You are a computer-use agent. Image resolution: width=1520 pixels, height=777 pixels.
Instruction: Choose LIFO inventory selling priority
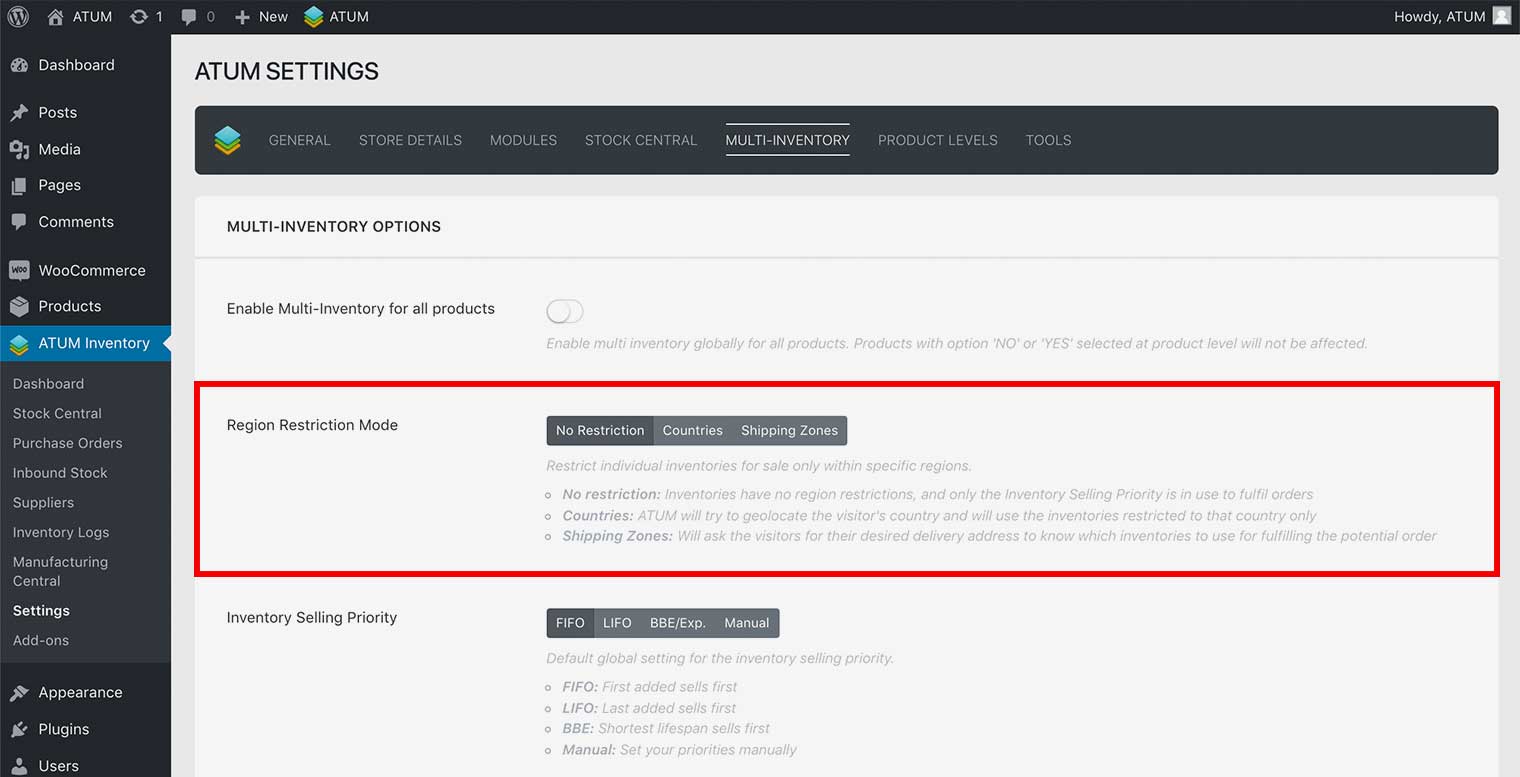pyautogui.click(x=616, y=623)
